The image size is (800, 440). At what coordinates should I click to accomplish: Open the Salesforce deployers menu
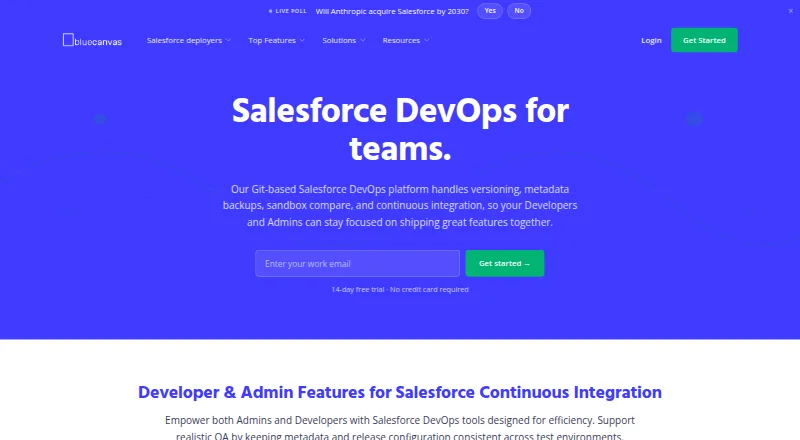pos(184,40)
